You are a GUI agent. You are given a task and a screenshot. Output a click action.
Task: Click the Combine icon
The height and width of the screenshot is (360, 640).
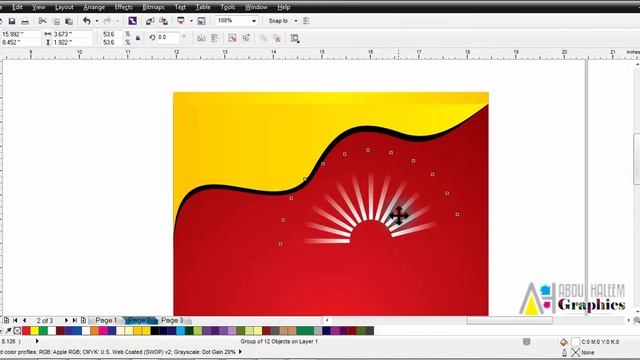(x=263, y=38)
